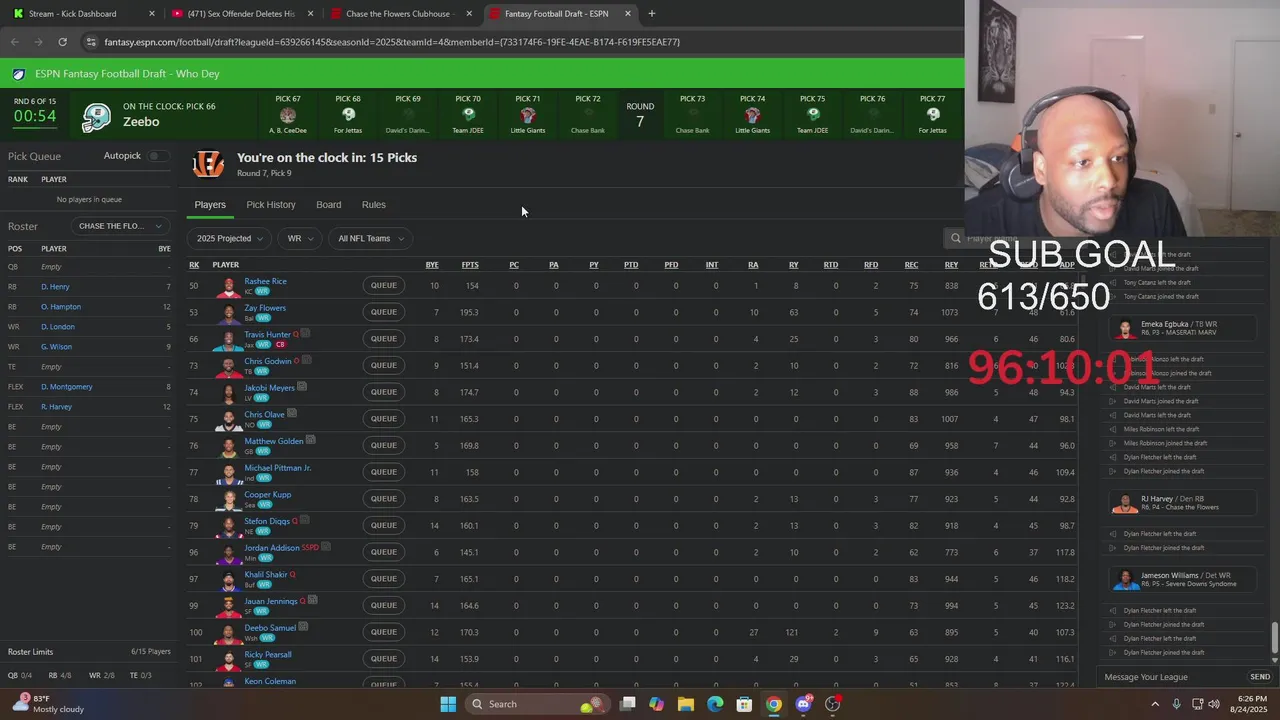Open R. Harvey in roster list

(x=56, y=407)
